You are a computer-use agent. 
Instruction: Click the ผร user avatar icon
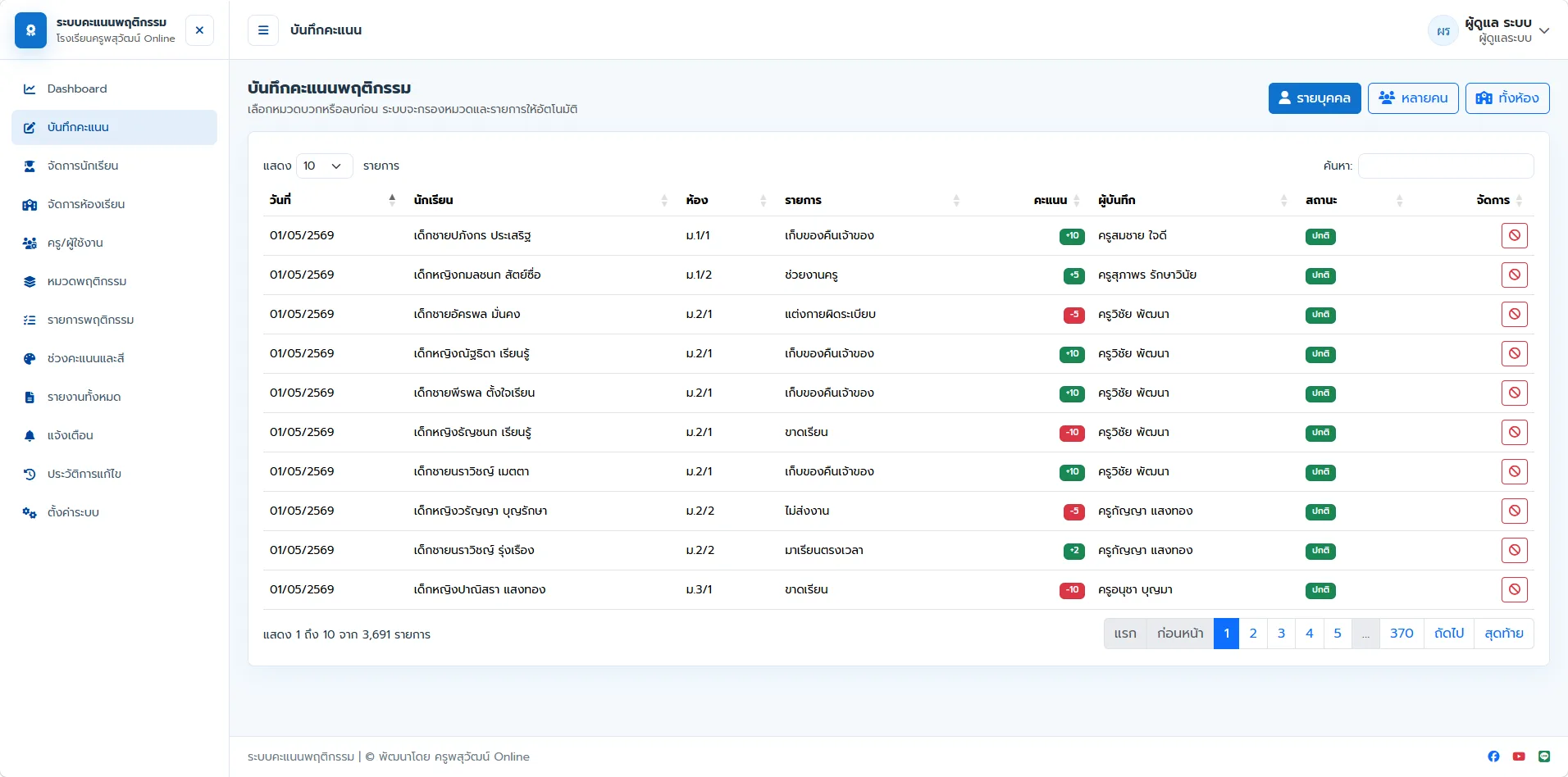click(x=1443, y=31)
